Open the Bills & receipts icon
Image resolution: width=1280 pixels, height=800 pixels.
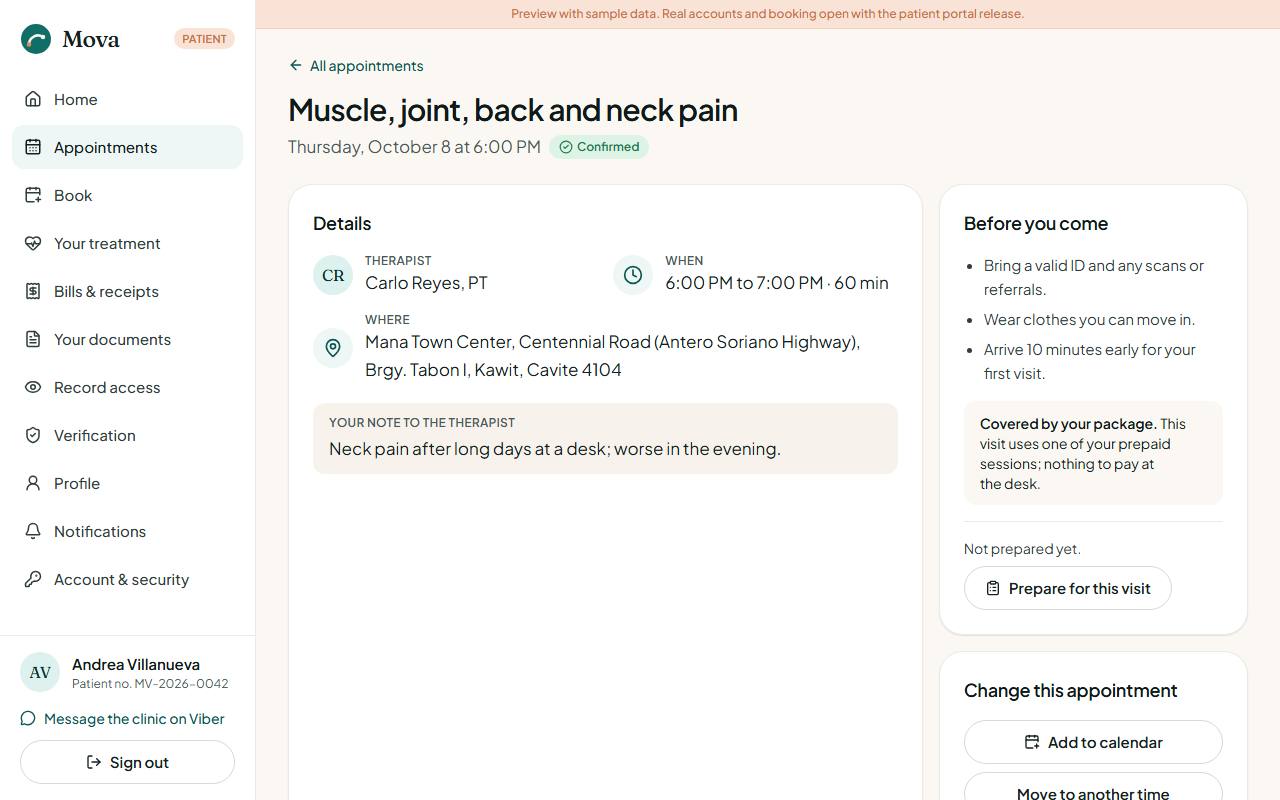[x=33, y=291]
